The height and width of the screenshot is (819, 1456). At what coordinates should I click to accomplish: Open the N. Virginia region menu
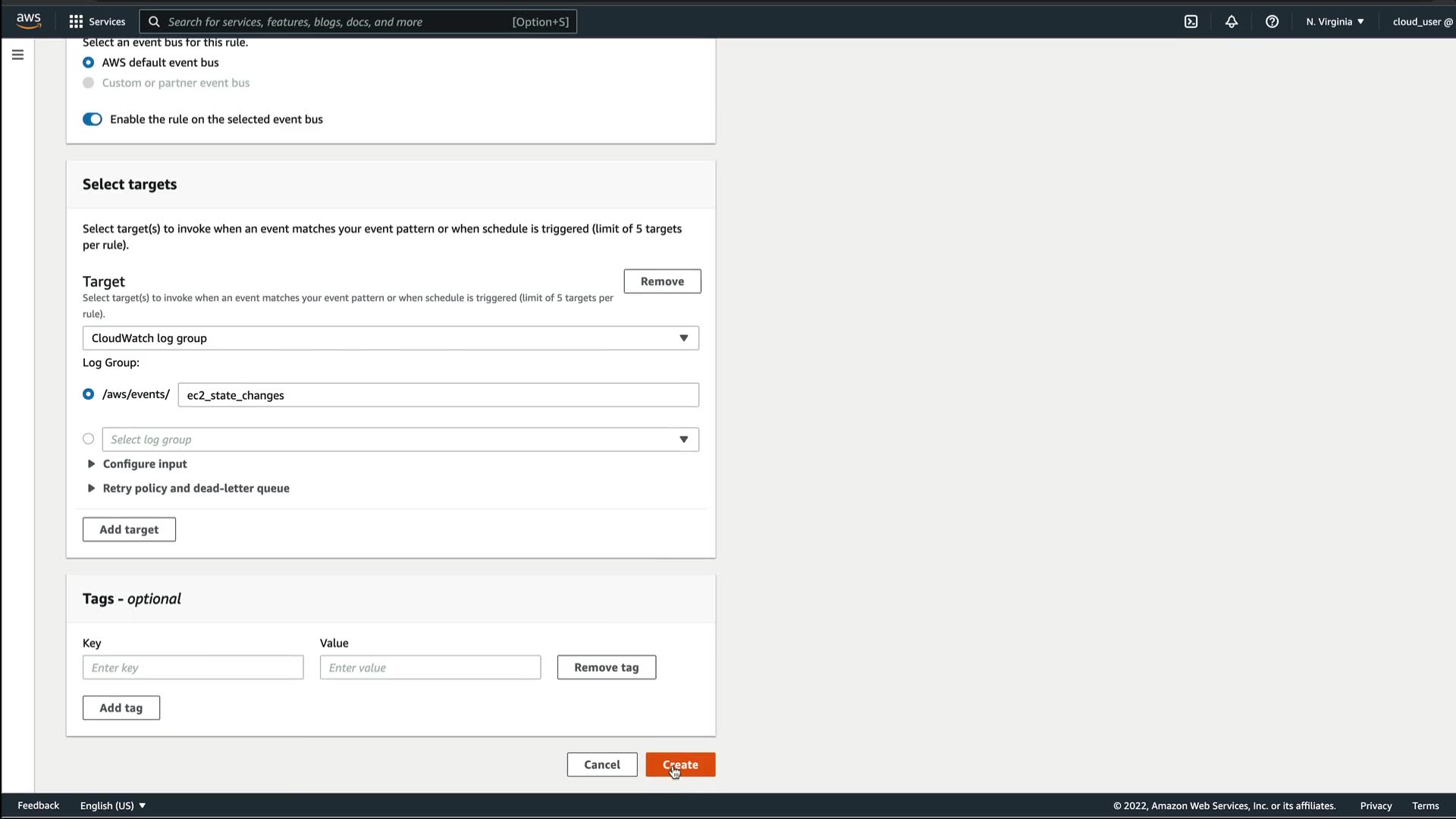tap(1335, 21)
